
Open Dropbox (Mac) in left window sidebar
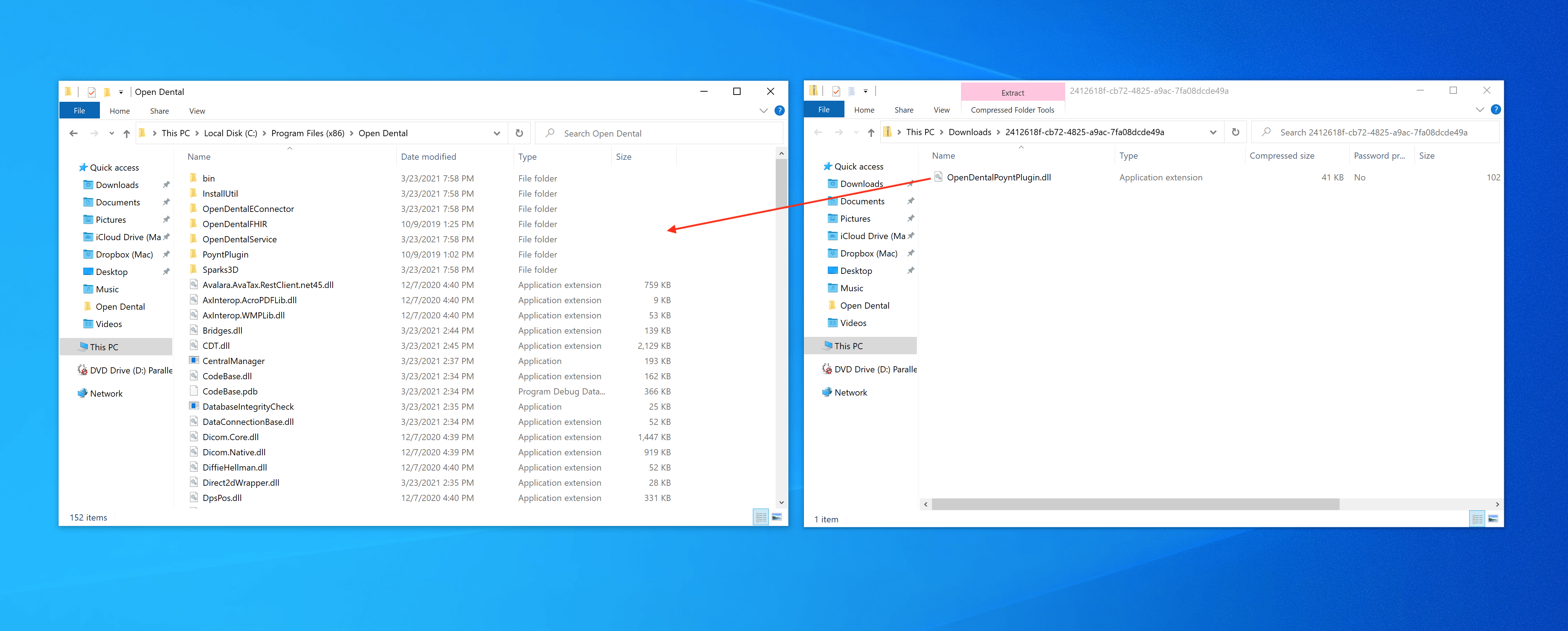coord(124,255)
